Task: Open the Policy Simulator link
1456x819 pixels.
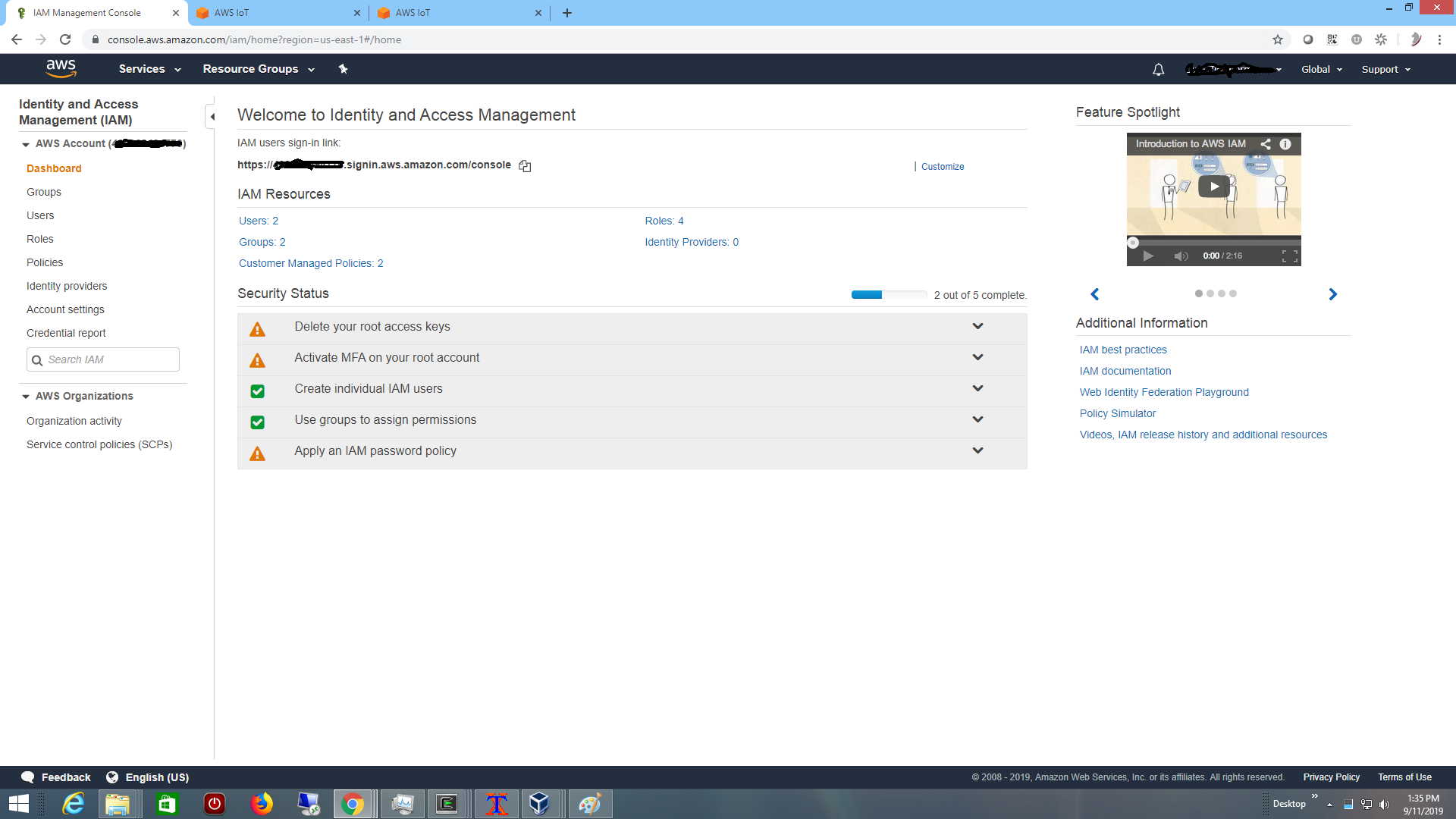Action: pos(1118,413)
